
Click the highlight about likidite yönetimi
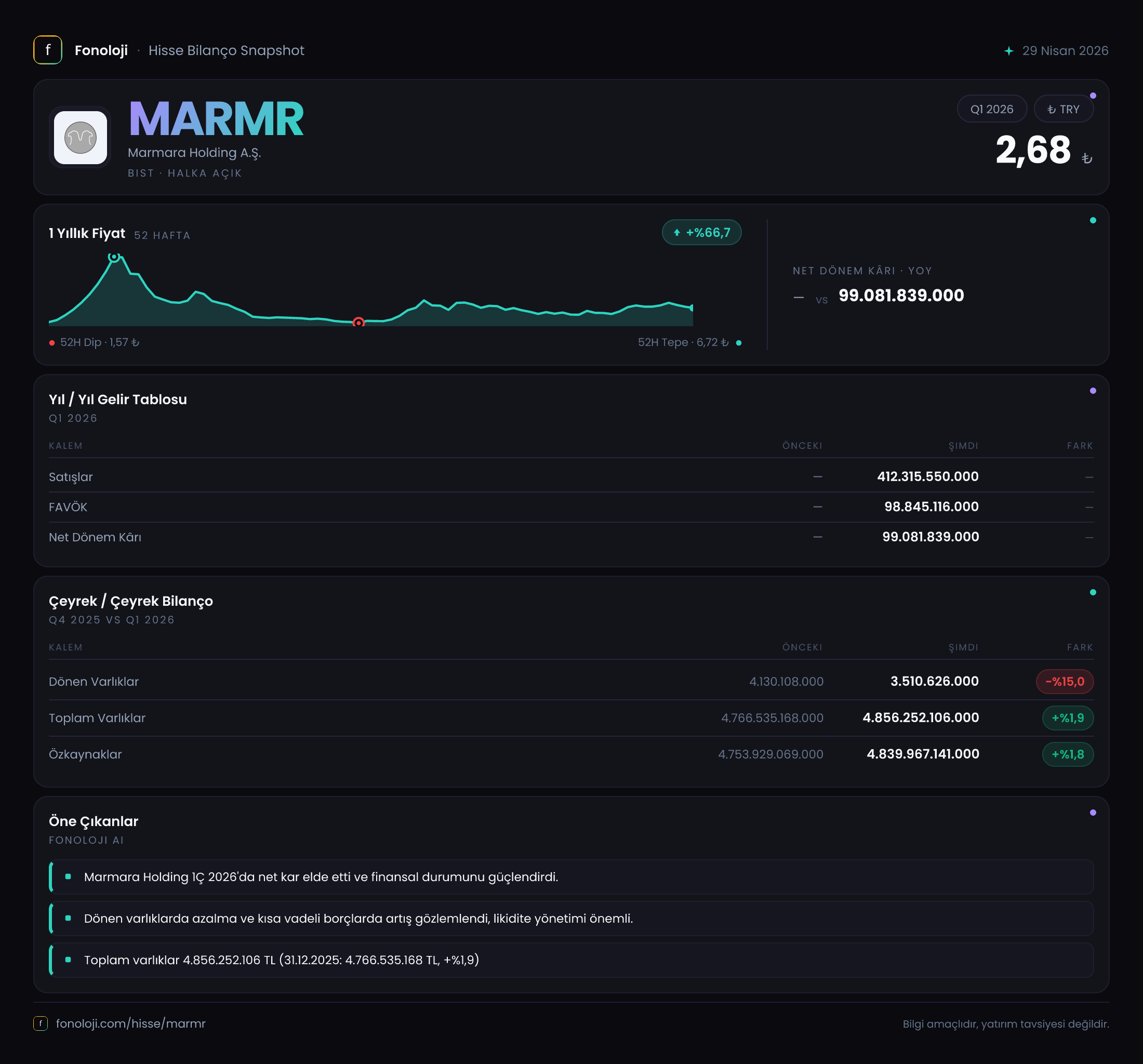click(571, 919)
